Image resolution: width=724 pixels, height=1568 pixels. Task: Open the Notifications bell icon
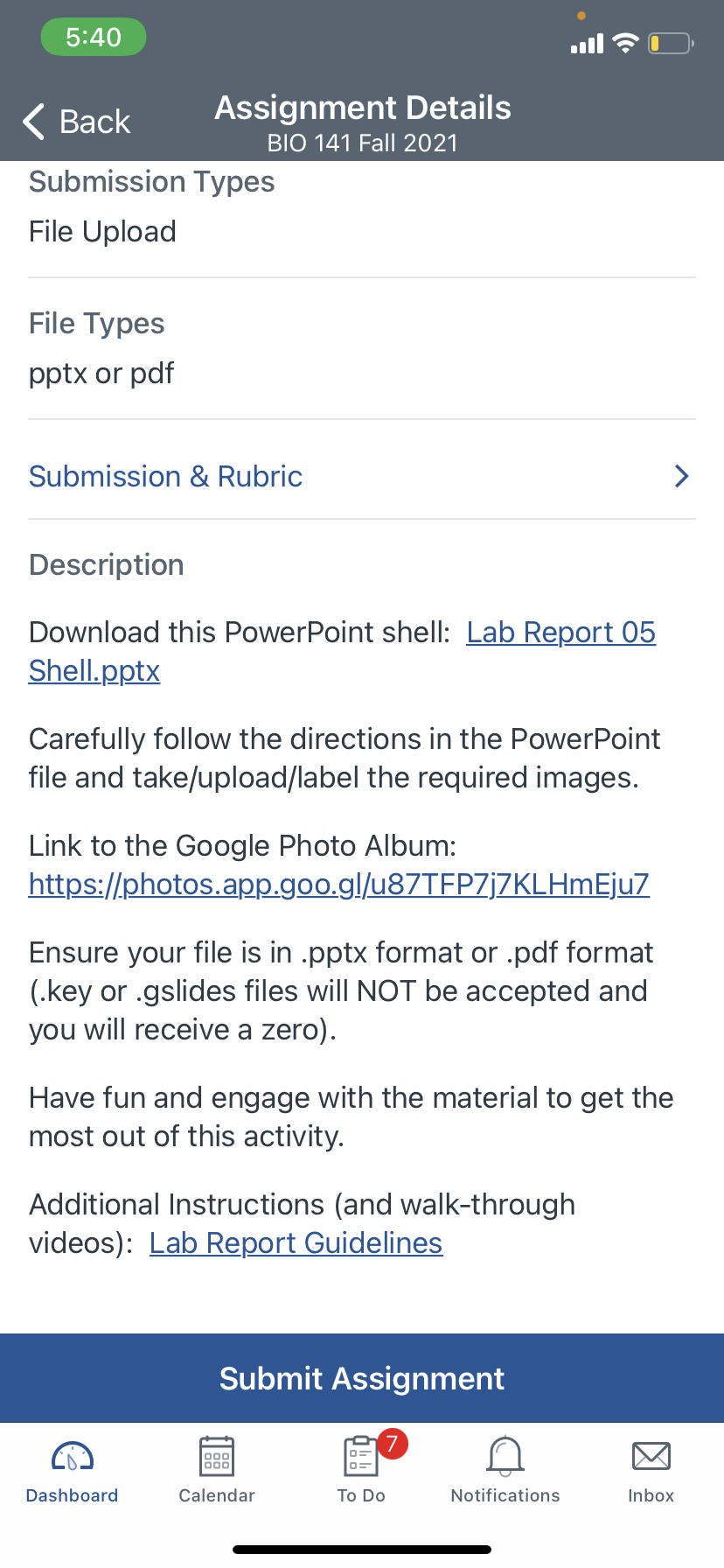coord(505,1457)
